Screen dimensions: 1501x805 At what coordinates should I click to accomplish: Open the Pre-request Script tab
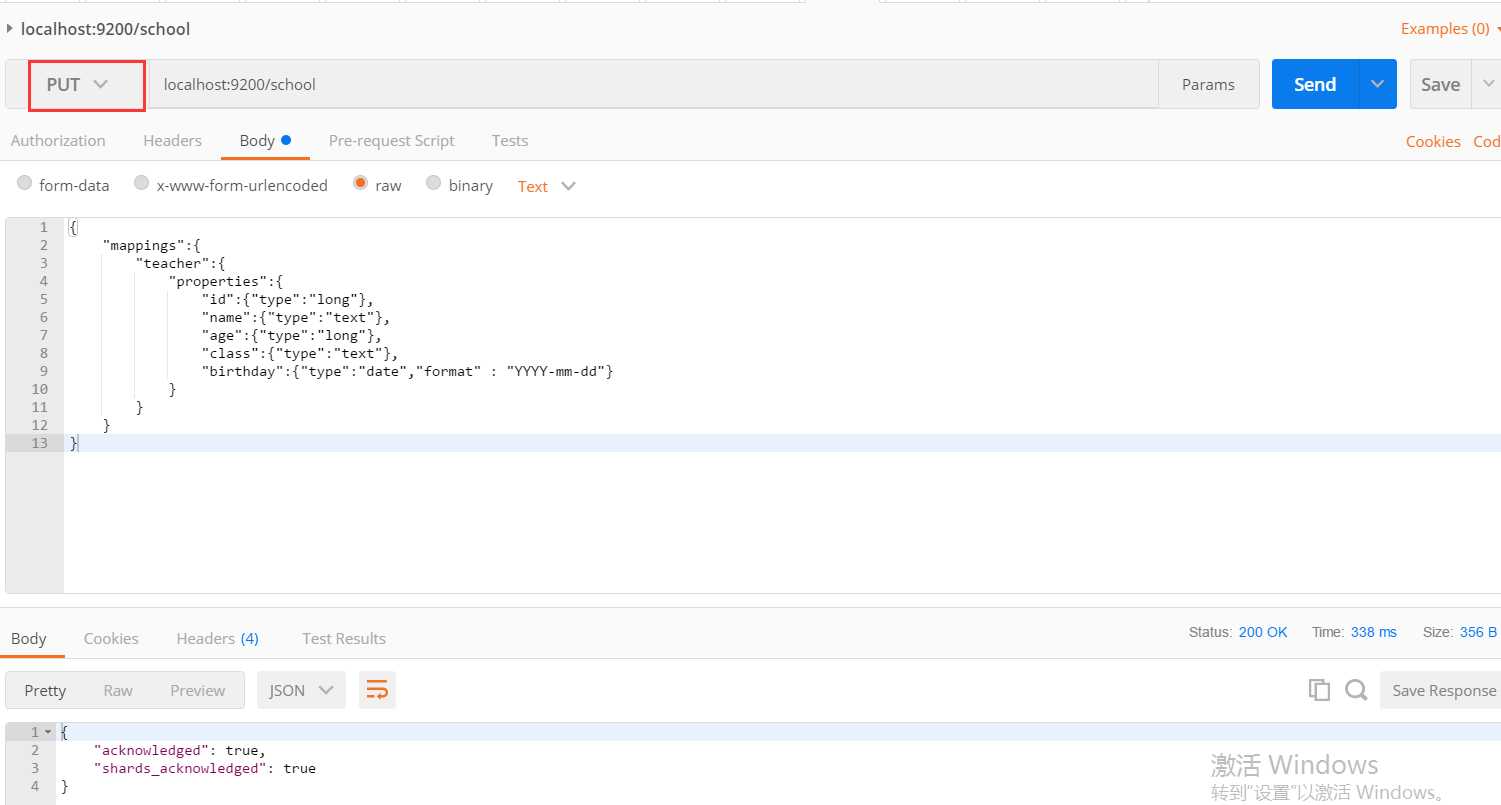(x=391, y=141)
